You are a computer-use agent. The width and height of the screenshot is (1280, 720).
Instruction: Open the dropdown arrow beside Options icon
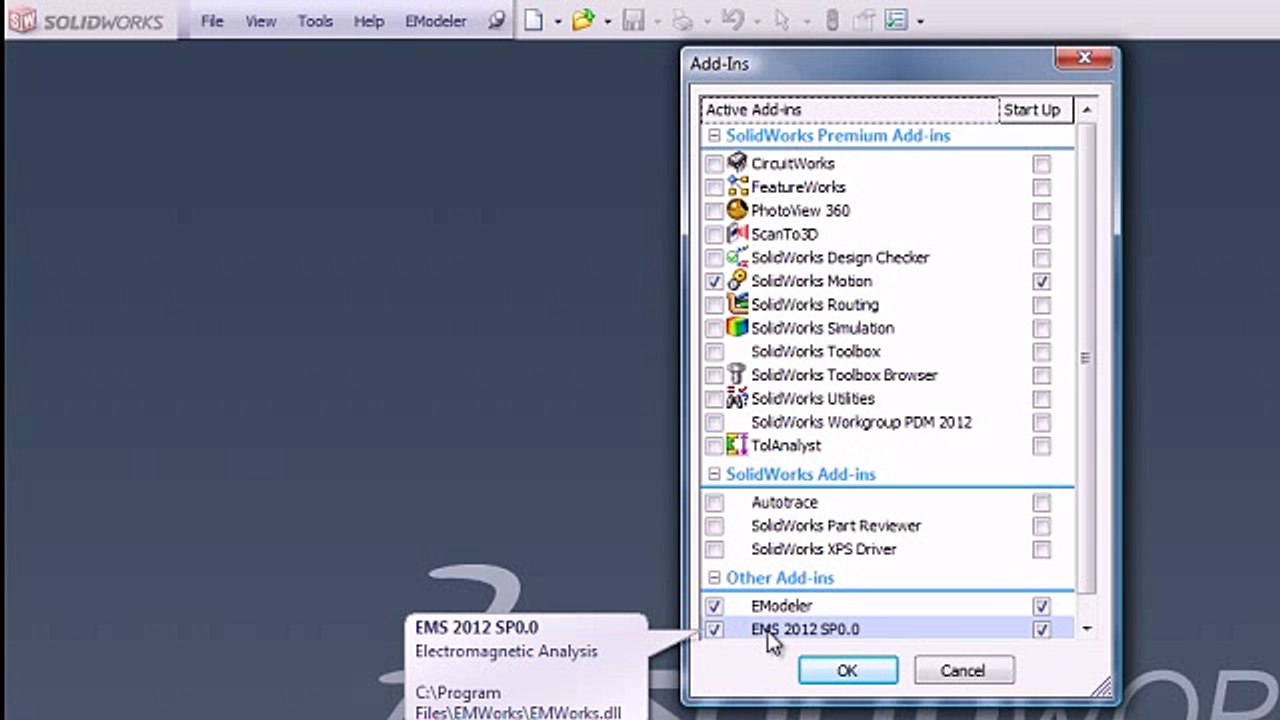tap(920, 21)
